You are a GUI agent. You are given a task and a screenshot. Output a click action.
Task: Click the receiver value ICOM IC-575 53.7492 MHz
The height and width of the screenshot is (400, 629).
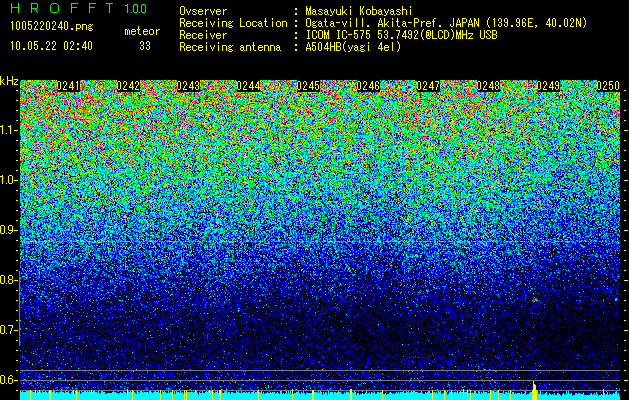click(x=401, y=35)
